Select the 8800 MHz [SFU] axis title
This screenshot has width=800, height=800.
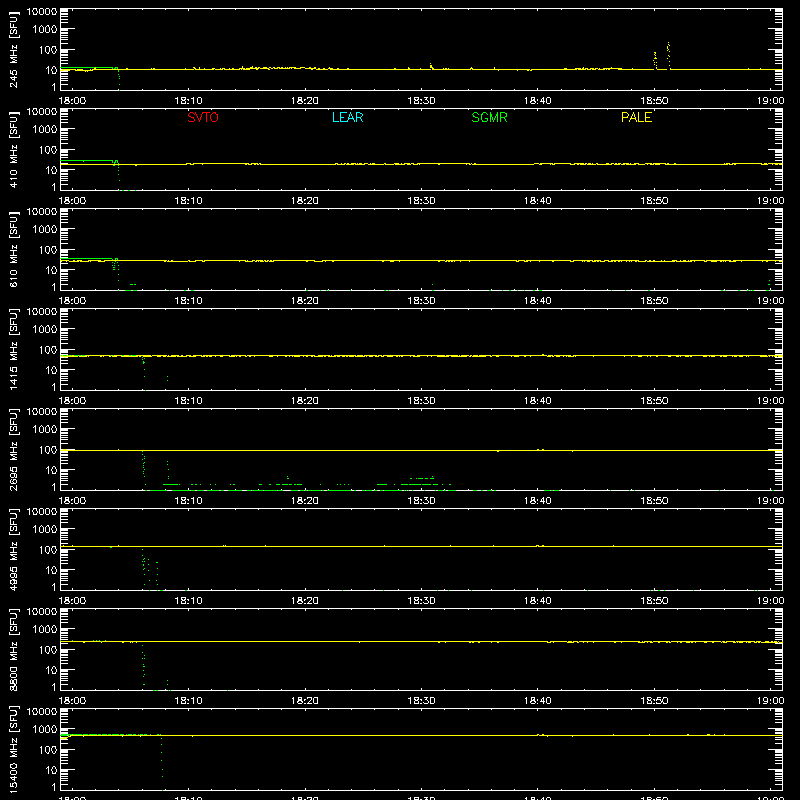point(13,650)
